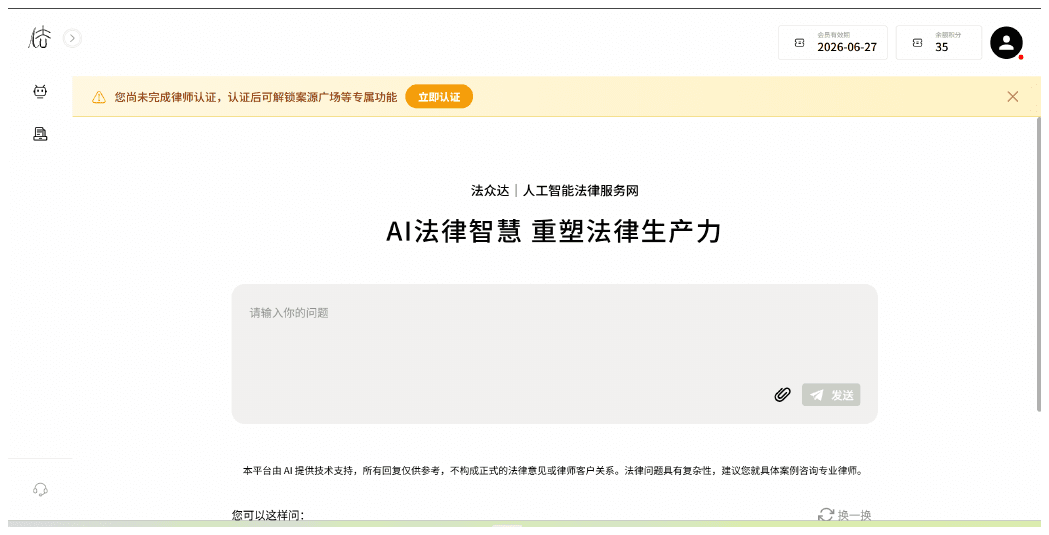Viewport: 1049px width, 535px height.
Task: Expand the sidebar with the chevron arrow
Action: [72, 38]
